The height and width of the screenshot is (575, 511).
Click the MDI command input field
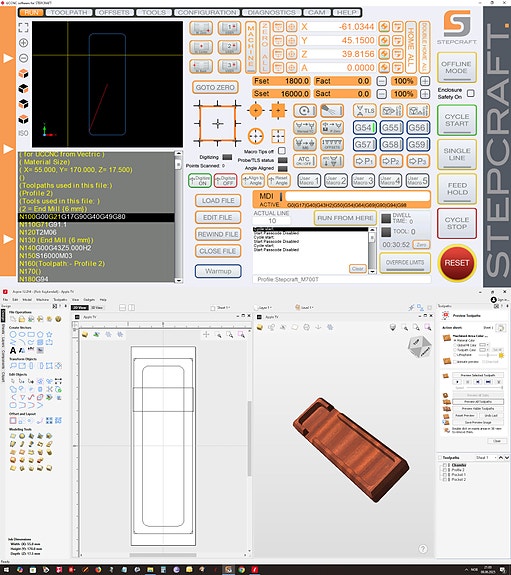coord(357,196)
